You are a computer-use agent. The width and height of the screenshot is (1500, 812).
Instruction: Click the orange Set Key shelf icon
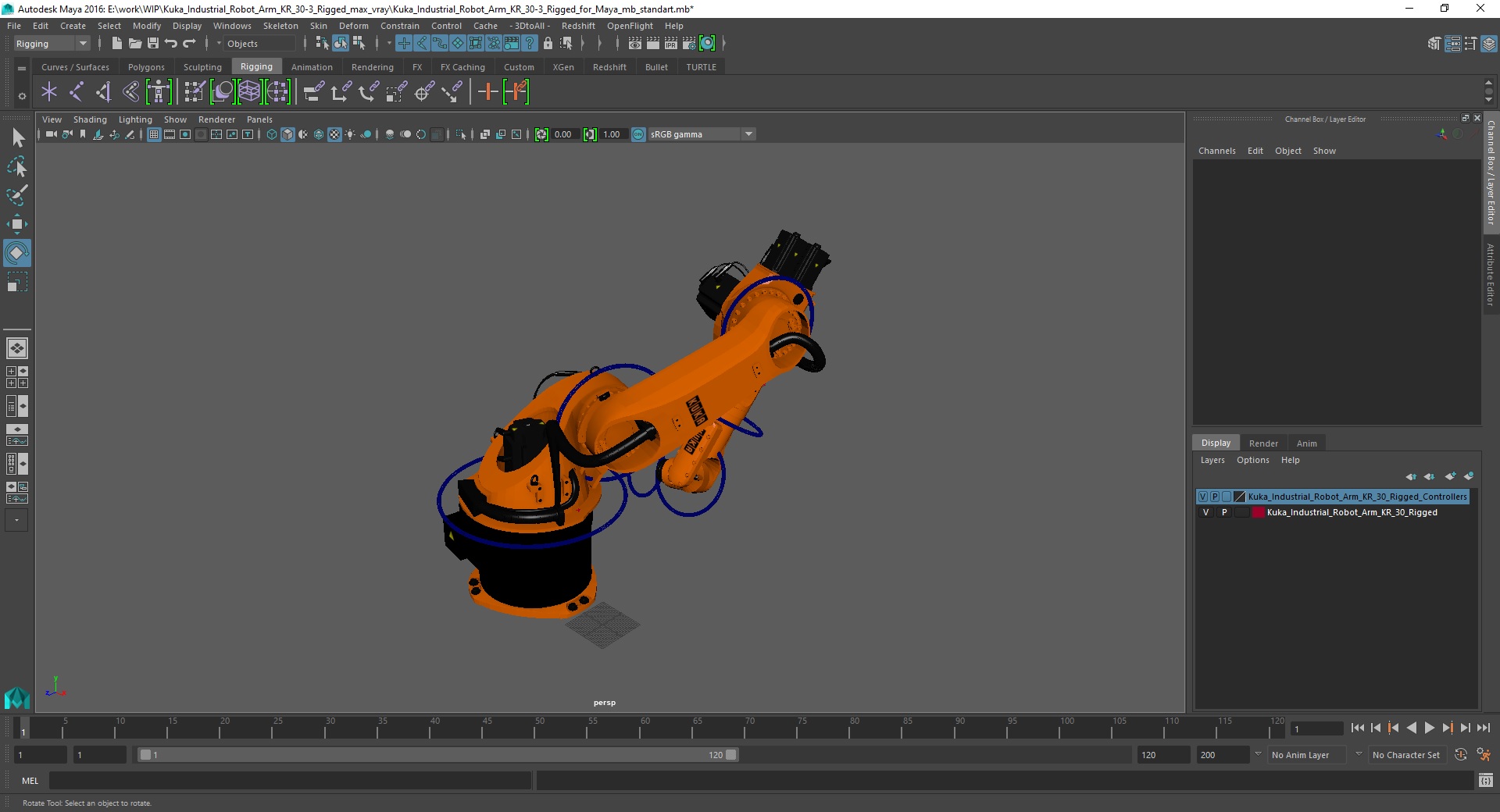487,92
